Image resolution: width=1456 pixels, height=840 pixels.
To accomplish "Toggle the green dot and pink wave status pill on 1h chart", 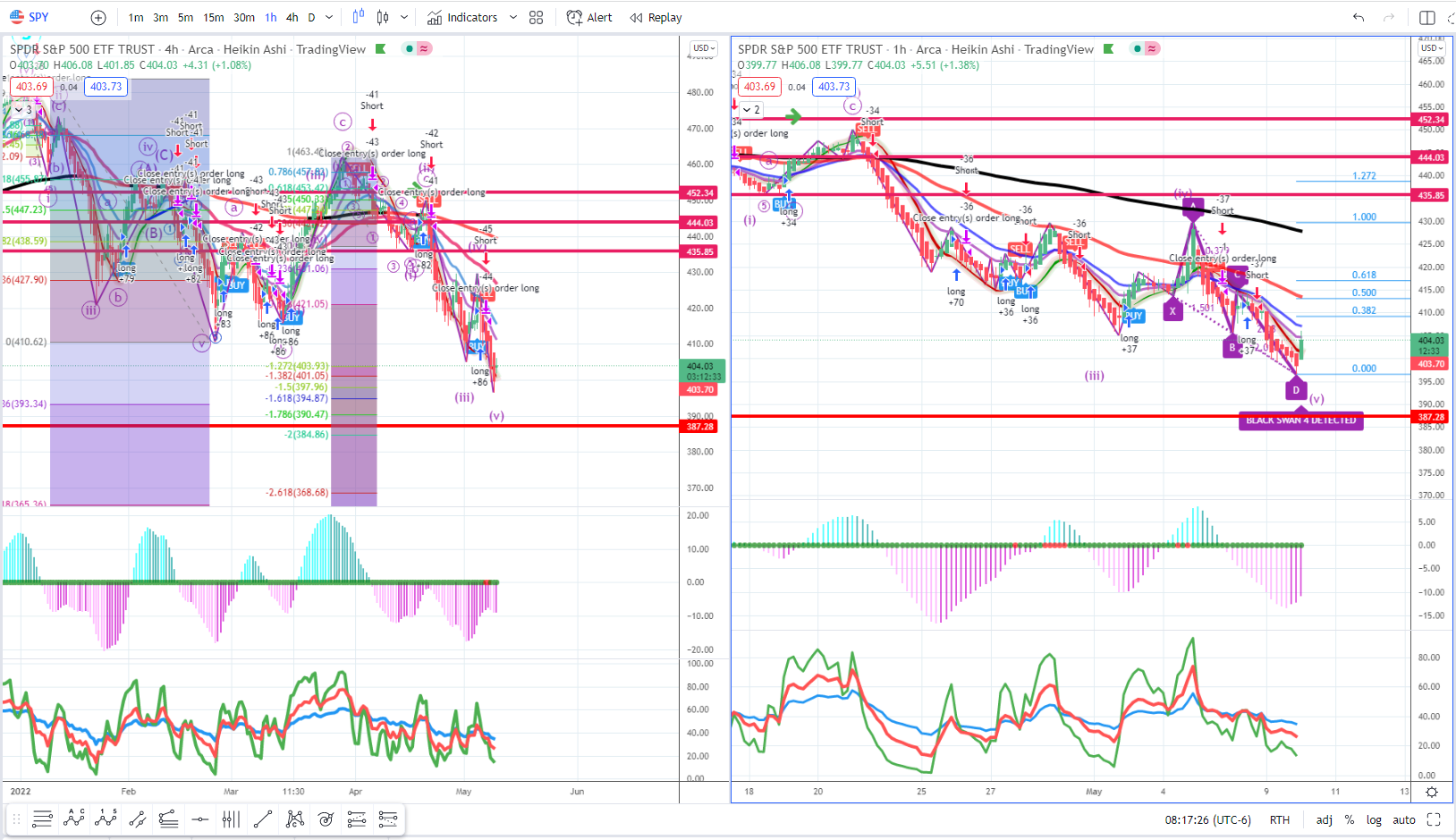I will 1144,48.
